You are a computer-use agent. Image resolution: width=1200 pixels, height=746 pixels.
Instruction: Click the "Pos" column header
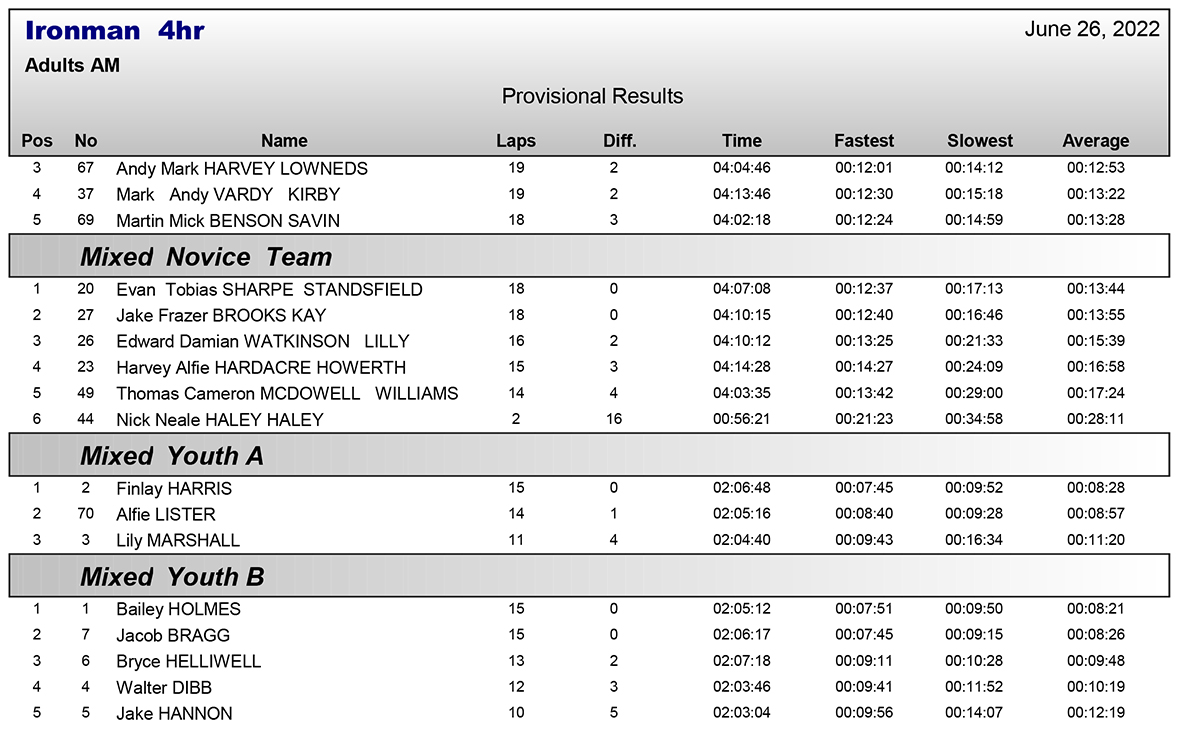coord(37,141)
